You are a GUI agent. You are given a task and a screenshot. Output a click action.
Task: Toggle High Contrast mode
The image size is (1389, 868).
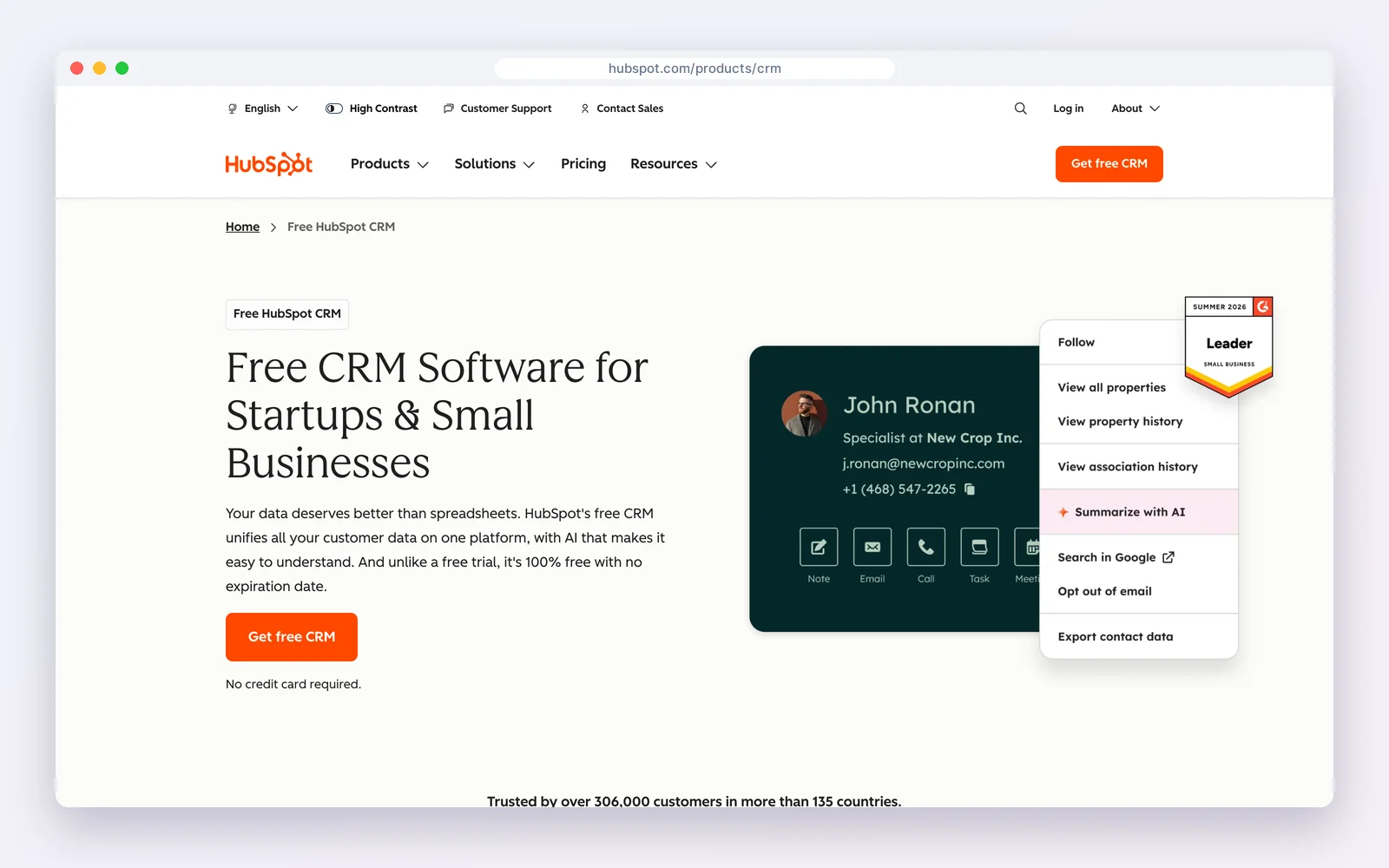click(x=372, y=108)
